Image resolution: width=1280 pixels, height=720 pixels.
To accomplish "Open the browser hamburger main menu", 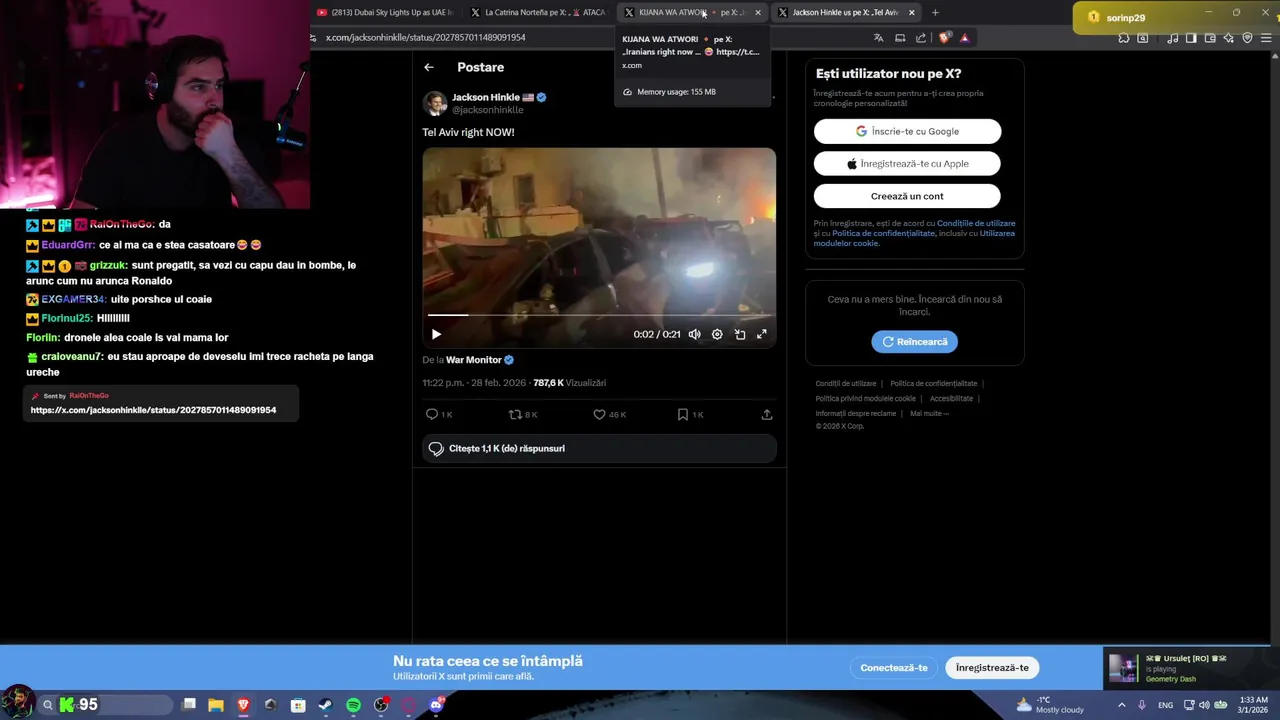I will click(1267, 38).
